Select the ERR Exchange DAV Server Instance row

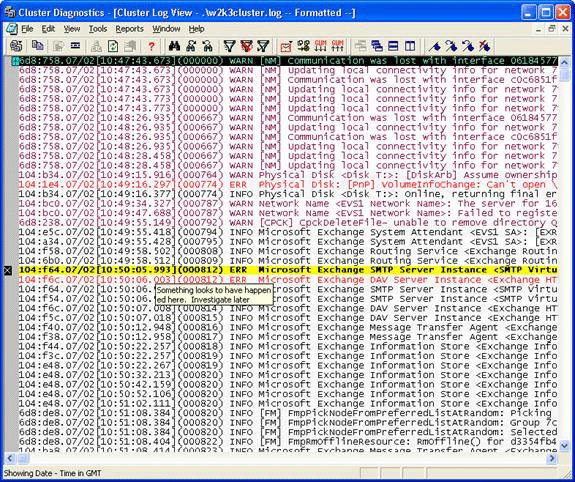point(288,280)
